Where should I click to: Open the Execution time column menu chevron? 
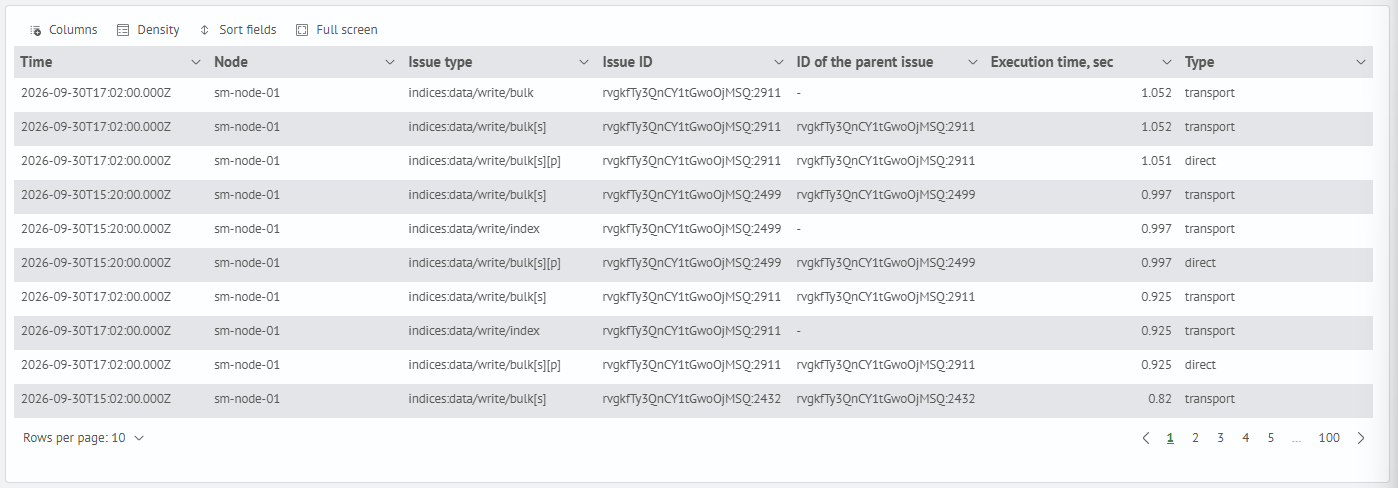(x=1166, y=62)
